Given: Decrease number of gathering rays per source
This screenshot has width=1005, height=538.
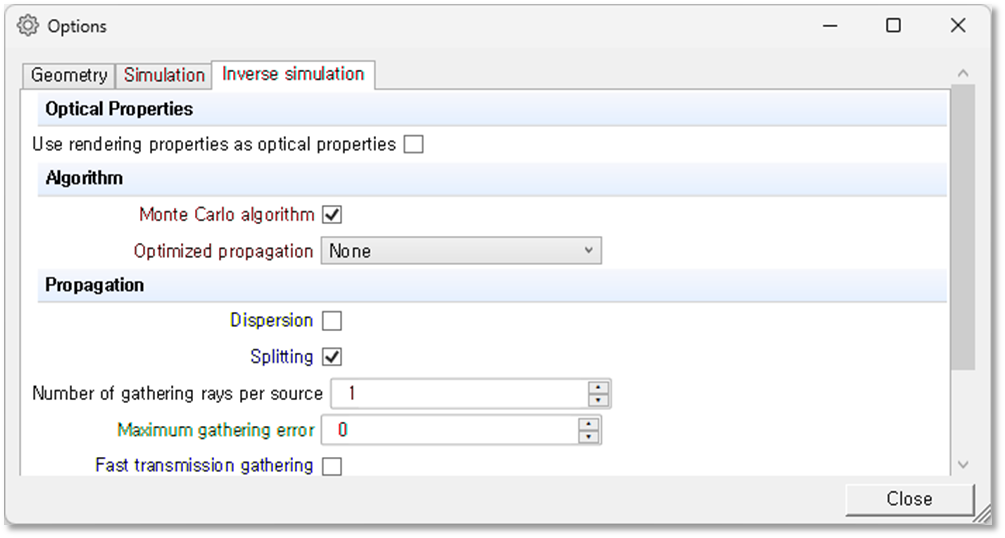Looking at the screenshot, I should pos(599,400).
